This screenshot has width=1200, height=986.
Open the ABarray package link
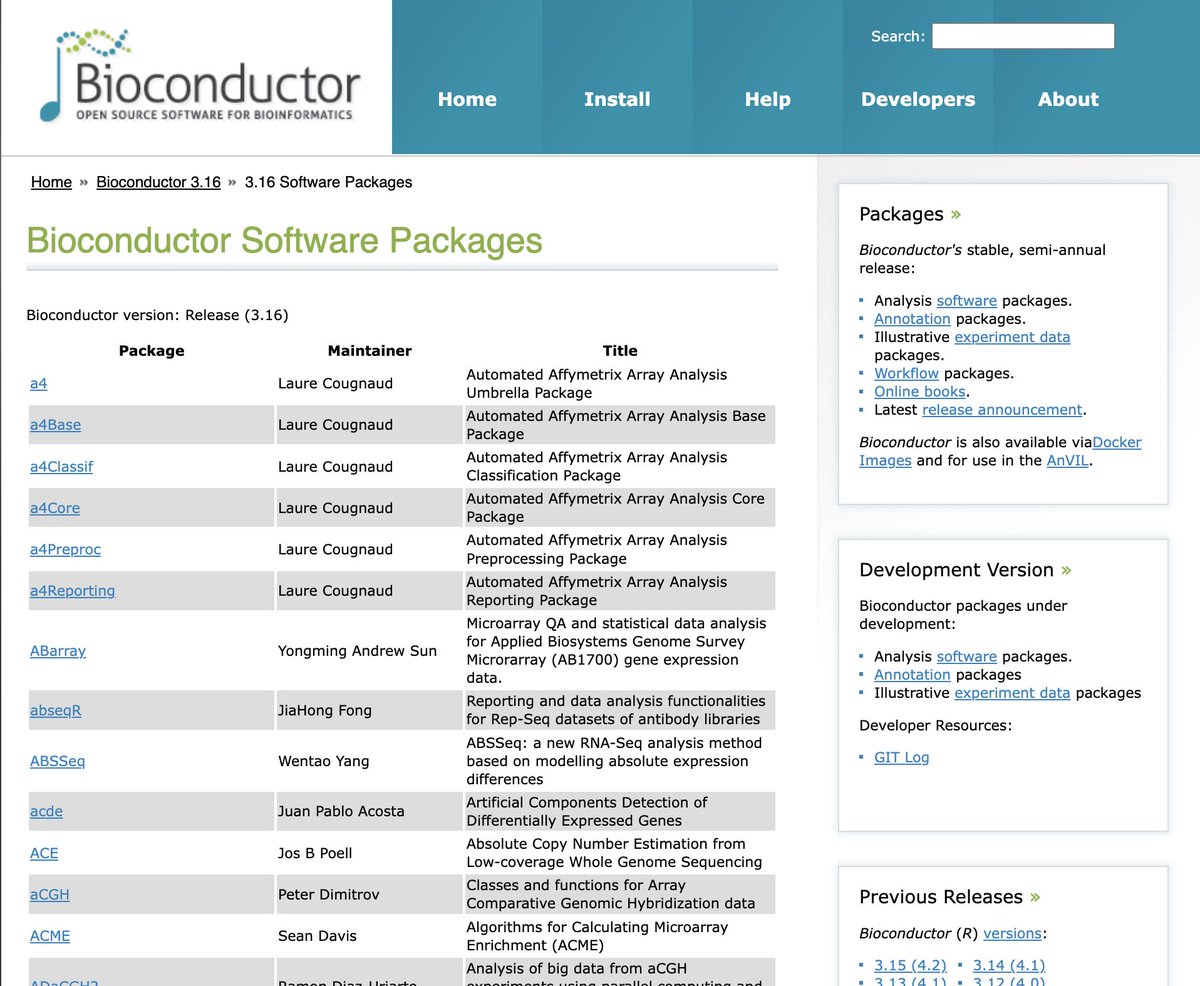tap(58, 651)
